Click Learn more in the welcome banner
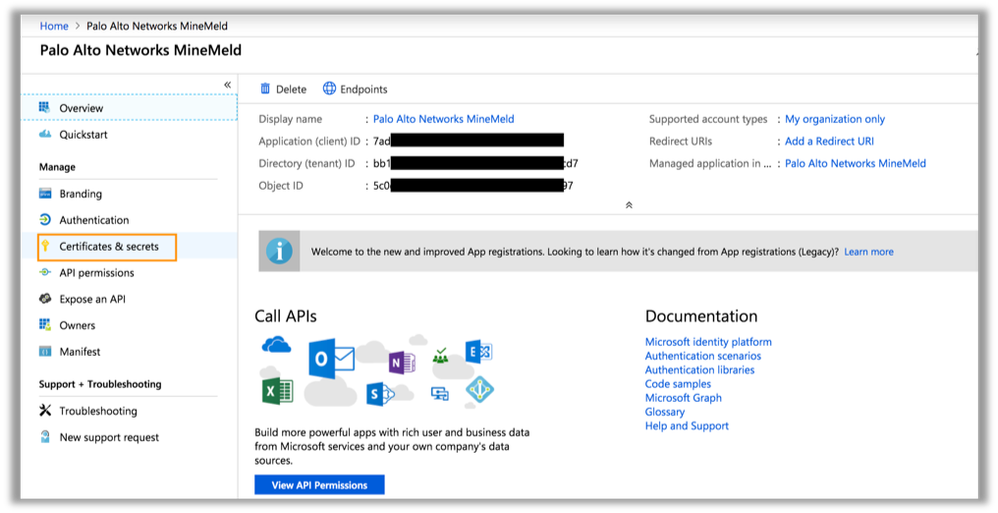The height and width of the screenshot is (513, 998). click(868, 252)
